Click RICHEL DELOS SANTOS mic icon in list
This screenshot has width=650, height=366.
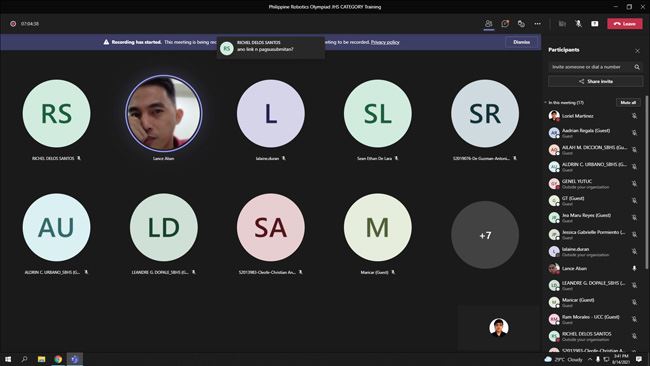(634, 336)
